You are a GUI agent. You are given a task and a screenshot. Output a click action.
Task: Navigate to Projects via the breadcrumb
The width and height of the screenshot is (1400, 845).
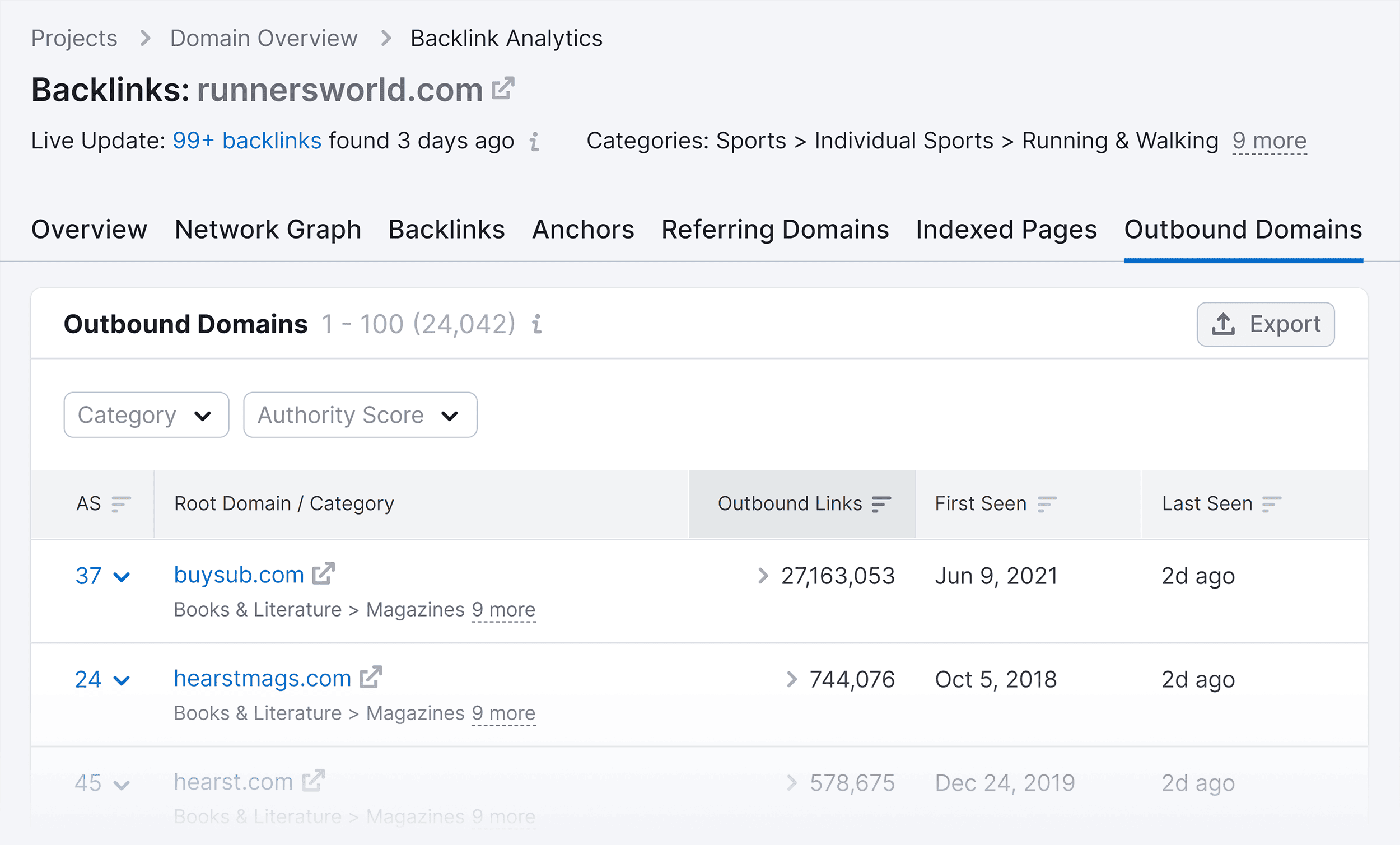(x=74, y=38)
